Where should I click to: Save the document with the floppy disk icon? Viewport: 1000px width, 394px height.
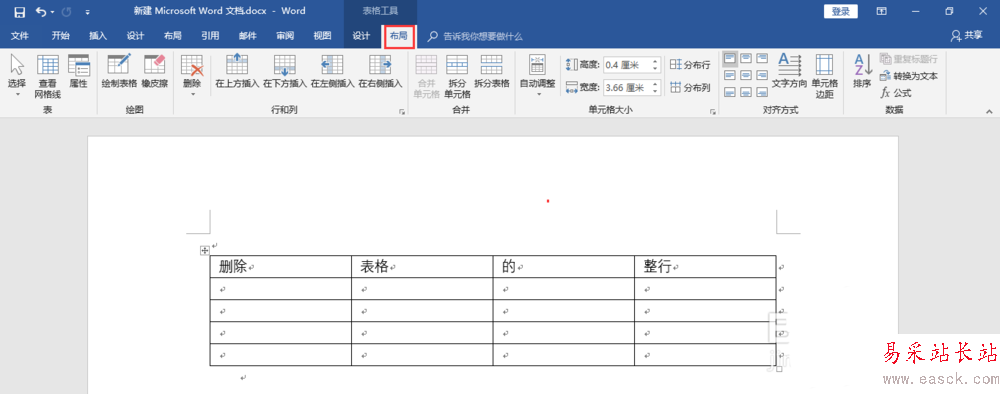(x=20, y=11)
